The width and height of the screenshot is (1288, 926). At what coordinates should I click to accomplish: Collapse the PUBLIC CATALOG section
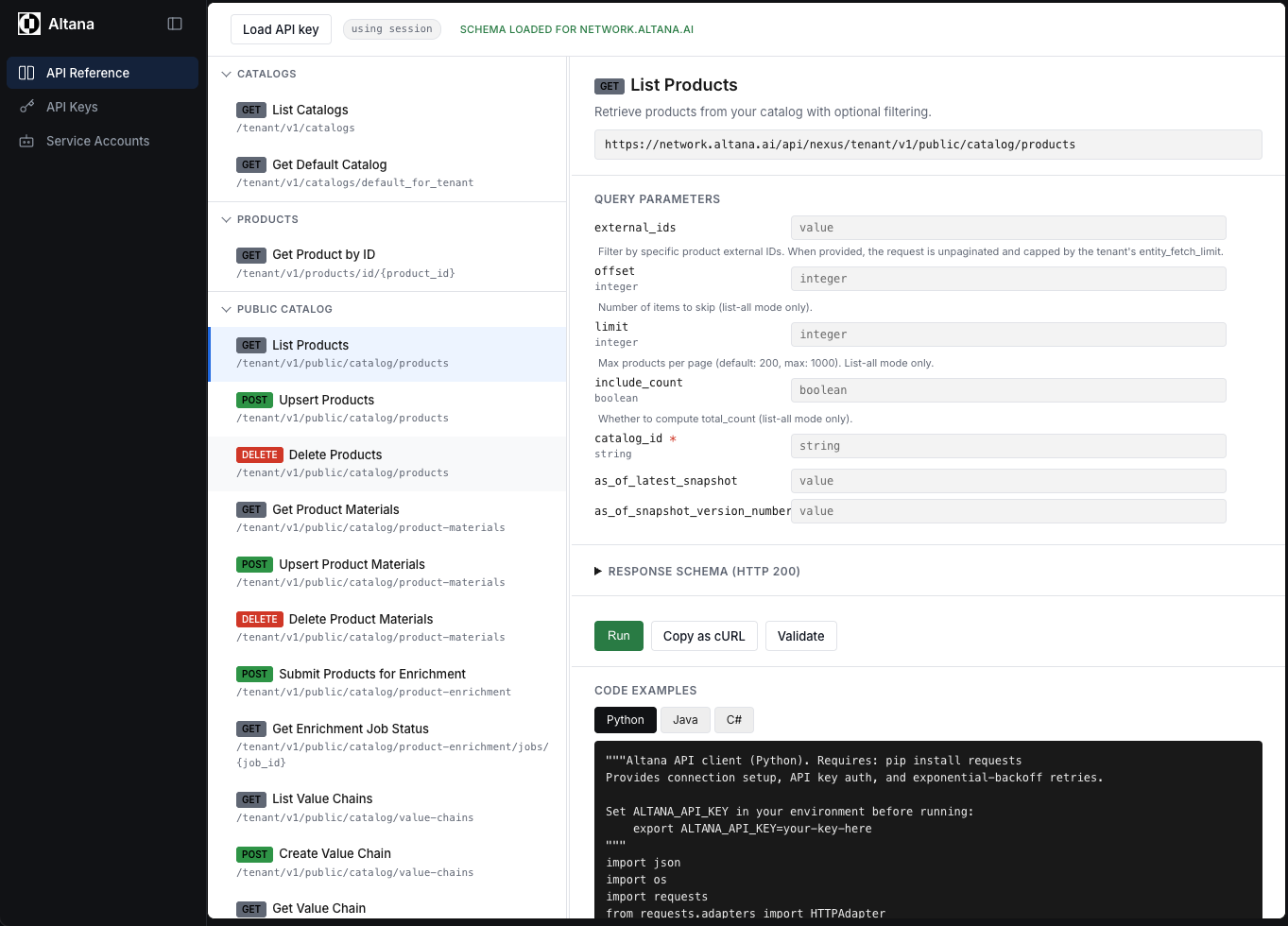(x=277, y=309)
